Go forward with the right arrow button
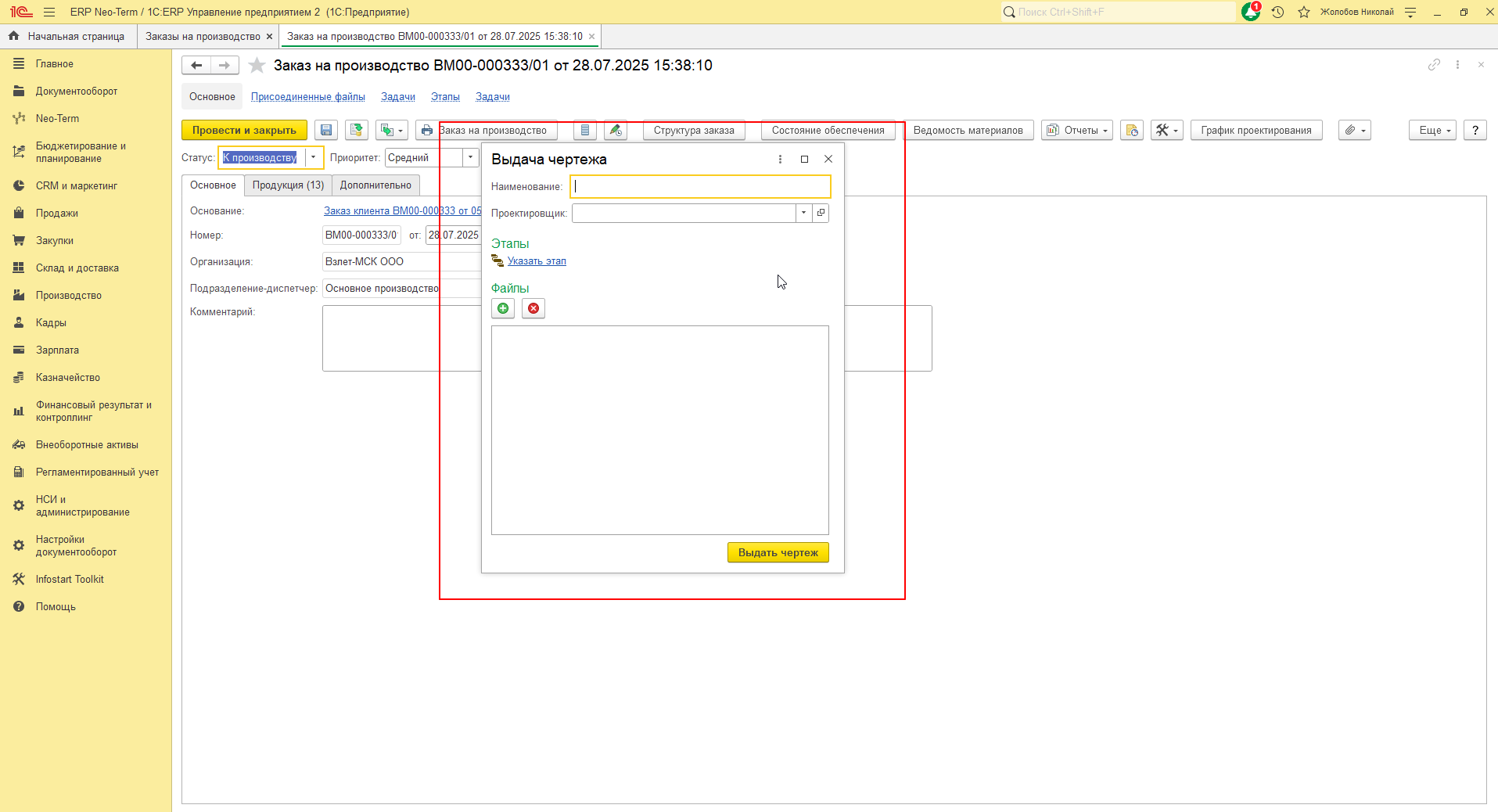This screenshot has width=1498, height=812. point(225,66)
